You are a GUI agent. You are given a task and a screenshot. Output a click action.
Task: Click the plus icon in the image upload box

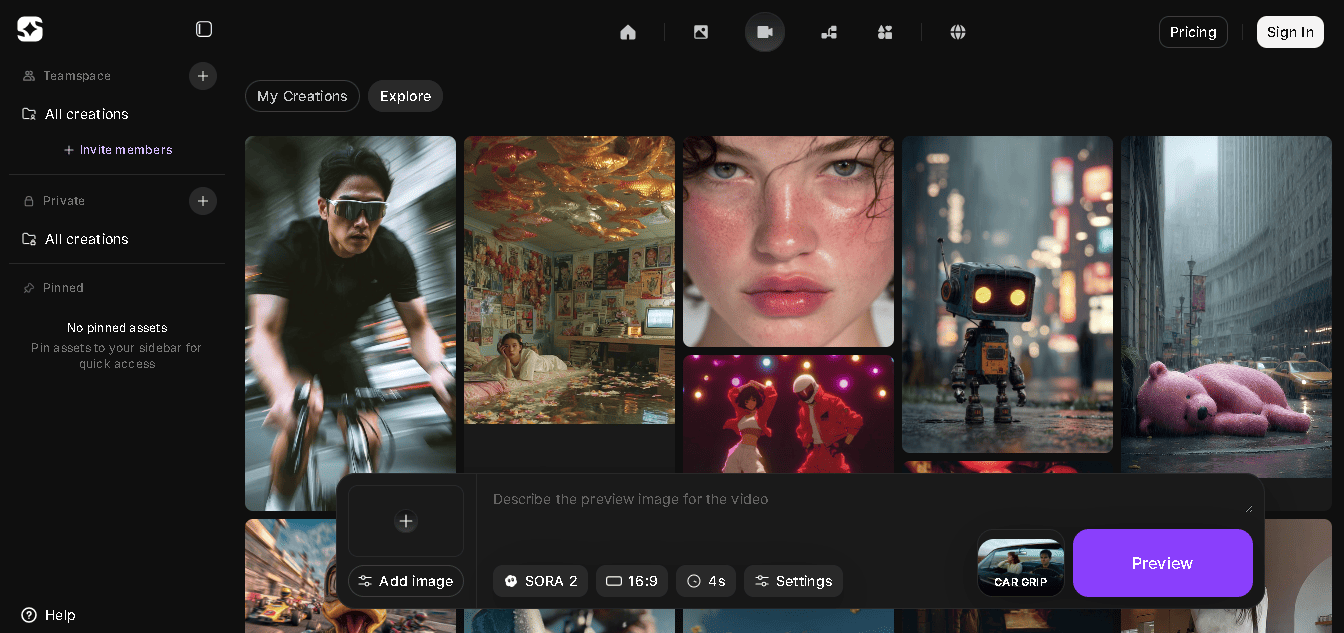click(x=406, y=521)
